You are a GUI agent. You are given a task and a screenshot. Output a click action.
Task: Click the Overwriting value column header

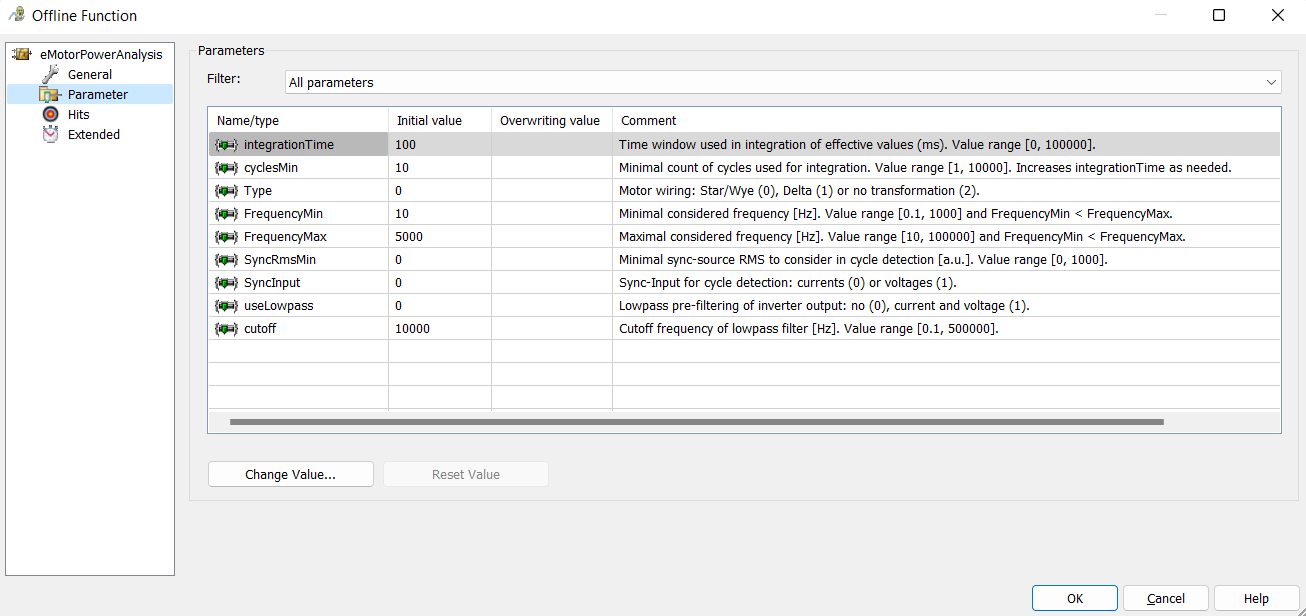(552, 120)
